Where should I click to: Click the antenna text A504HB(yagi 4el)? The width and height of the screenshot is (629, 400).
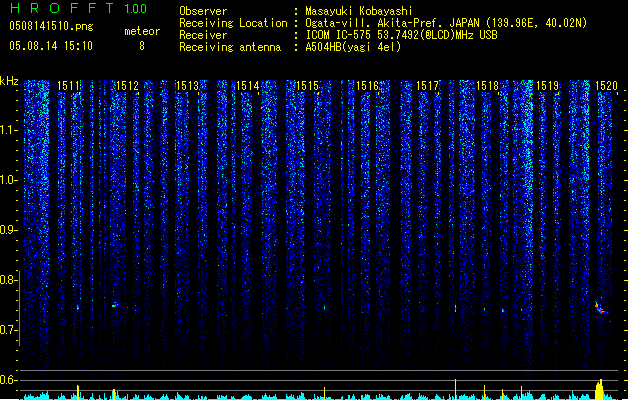[353, 47]
